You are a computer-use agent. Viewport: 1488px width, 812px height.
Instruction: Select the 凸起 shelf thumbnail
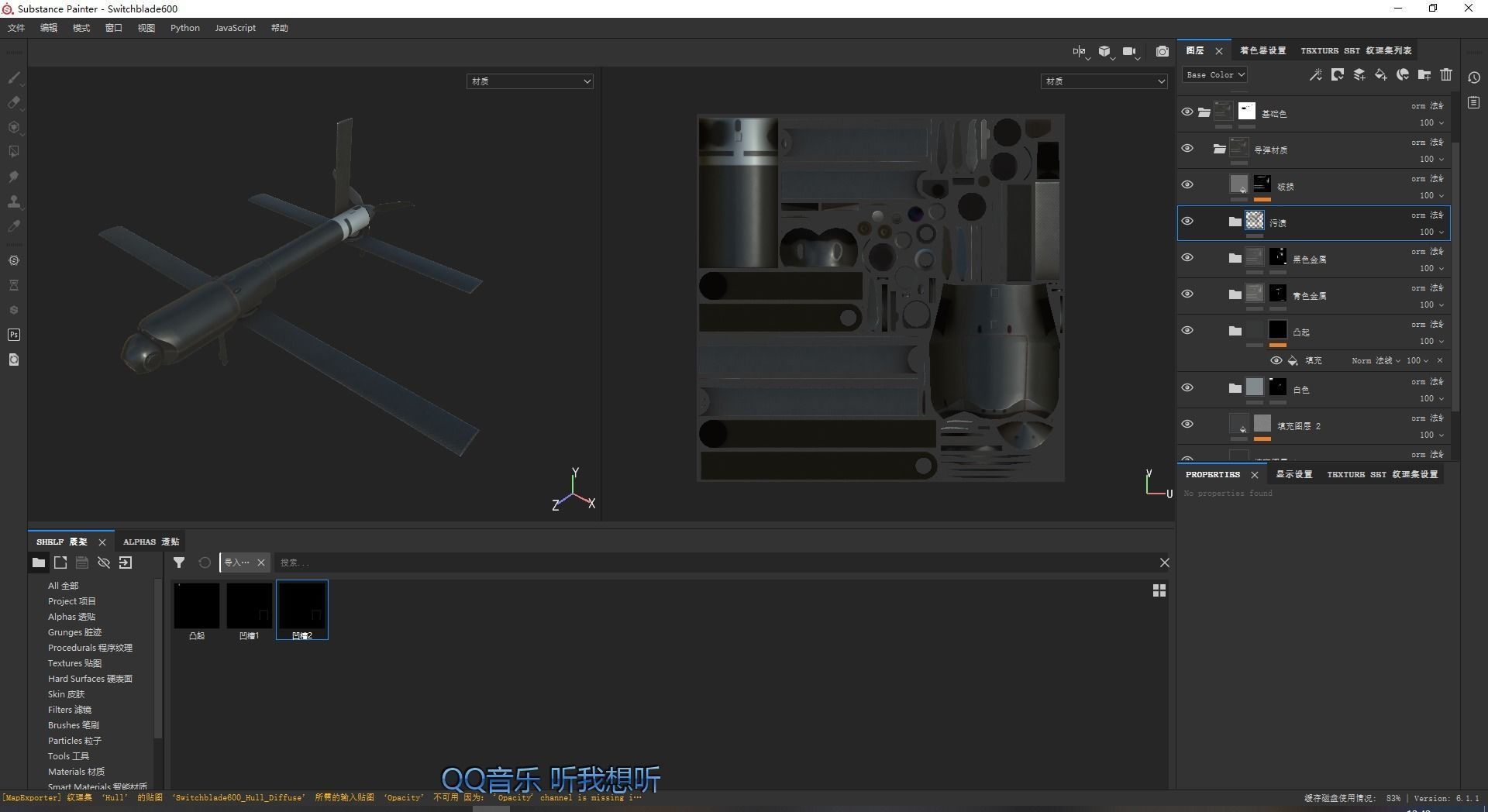click(x=197, y=611)
